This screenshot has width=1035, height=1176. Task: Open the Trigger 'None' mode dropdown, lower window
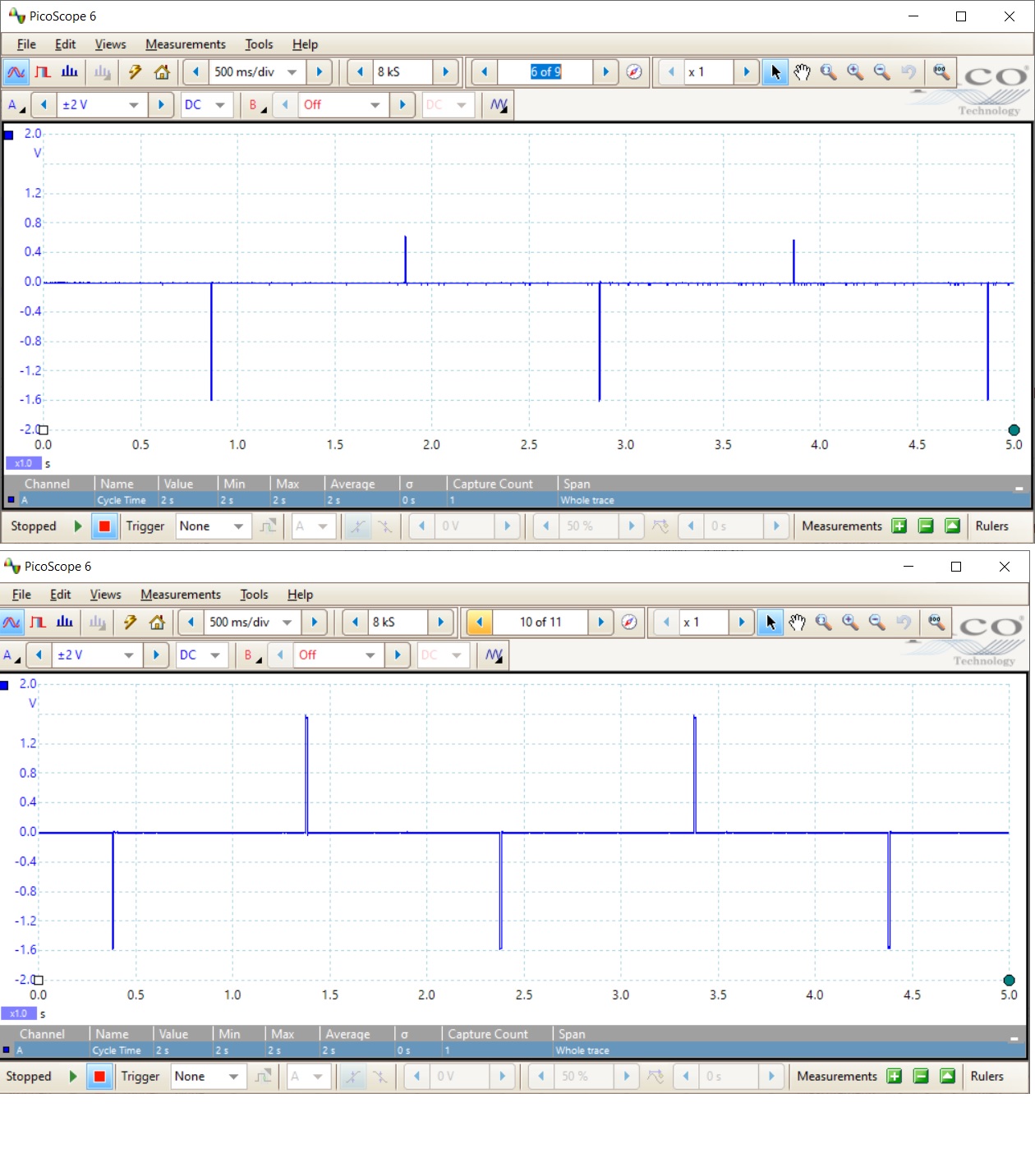pos(233,1077)
